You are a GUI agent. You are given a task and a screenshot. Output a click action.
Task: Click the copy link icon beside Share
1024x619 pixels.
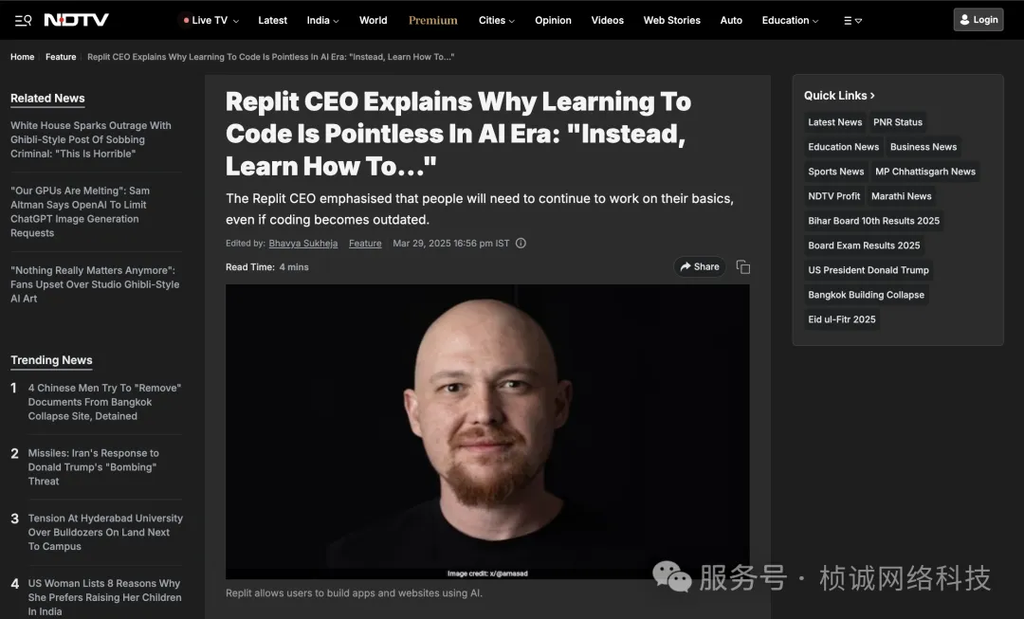[743, 267]
